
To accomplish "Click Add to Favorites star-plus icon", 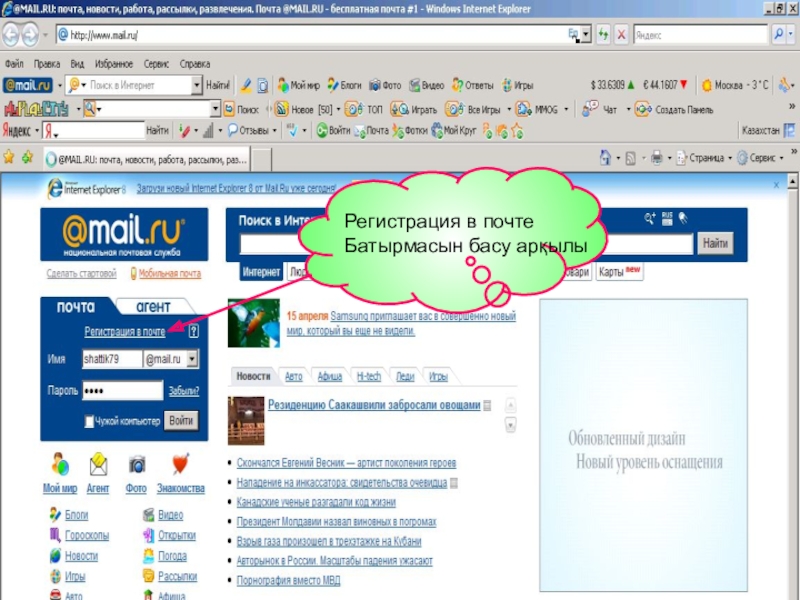I will coord(27,157).
